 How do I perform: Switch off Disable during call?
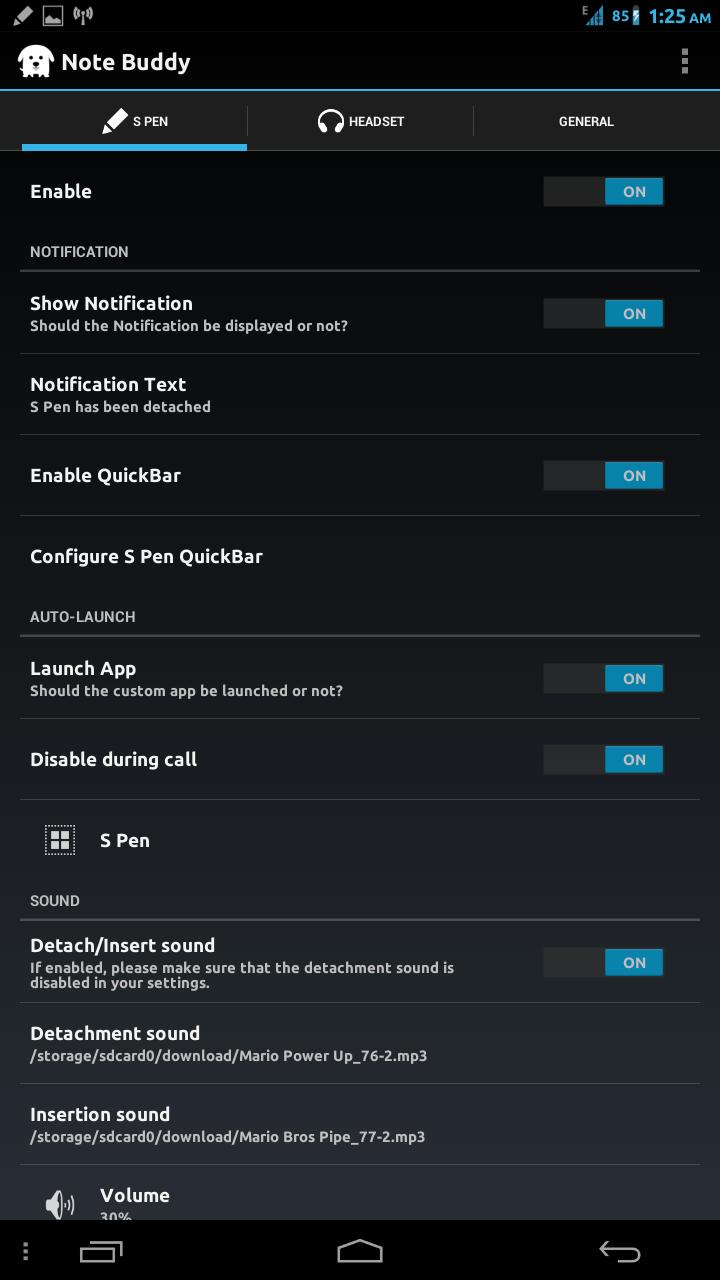tap(603, 760)
